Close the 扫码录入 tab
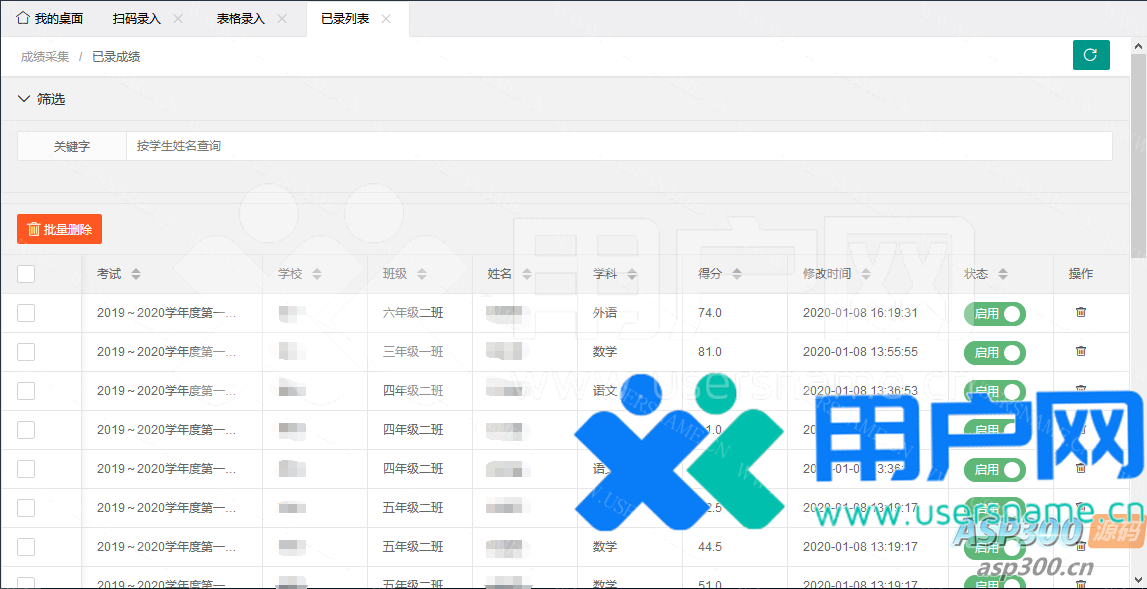This screenshot has width=1147, height=589. click(x=178, y=19)
